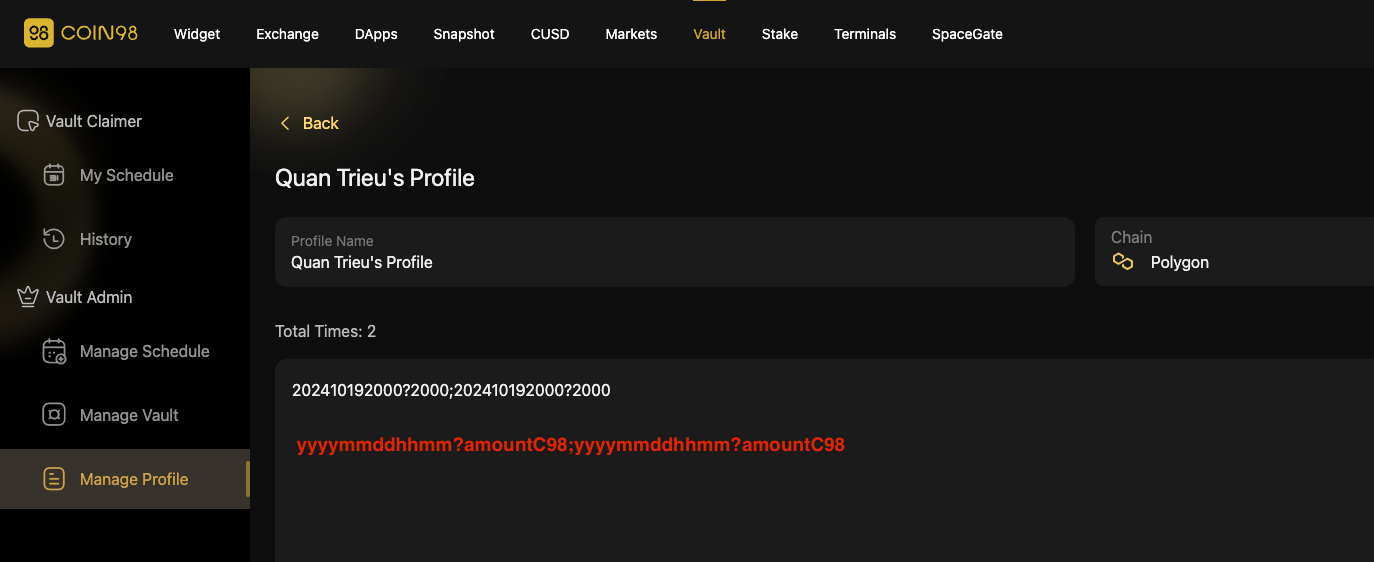Click the Profile Name input field
Image resolution: width=1374 pixels, height=562 pixels.
click(x=674, y=262)
